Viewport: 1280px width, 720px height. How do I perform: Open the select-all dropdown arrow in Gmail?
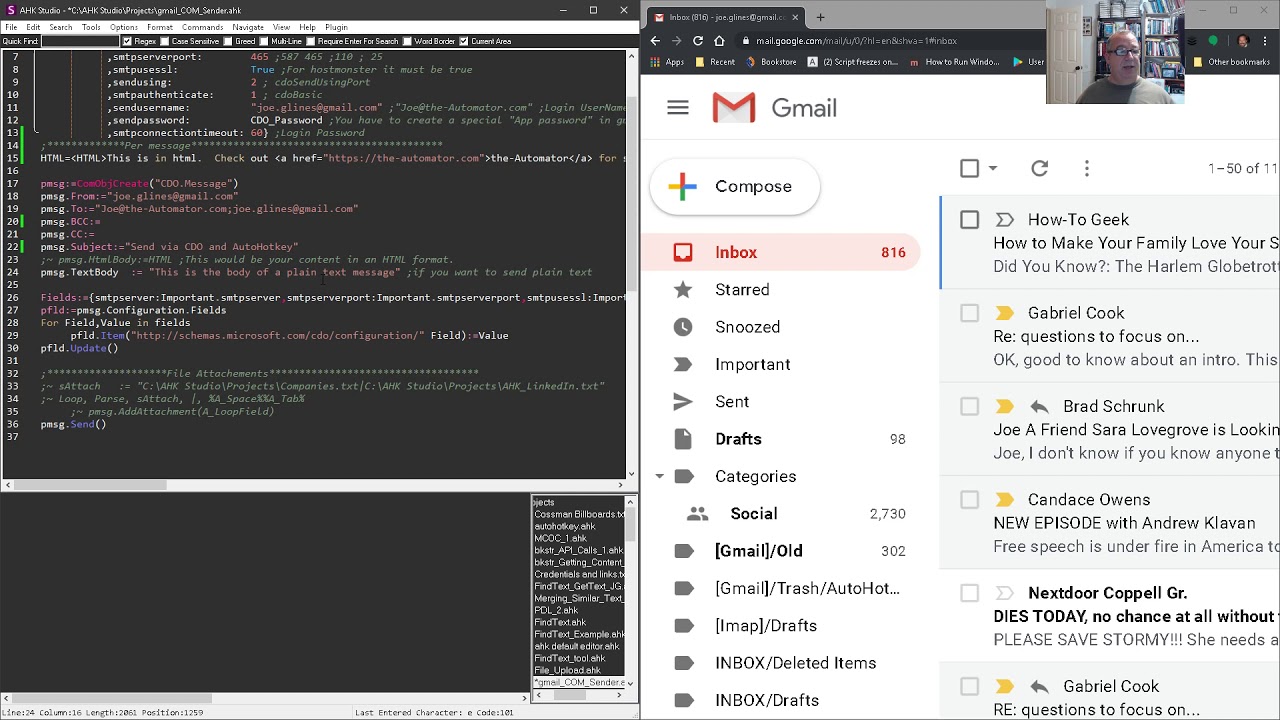(x=993, y=169)
